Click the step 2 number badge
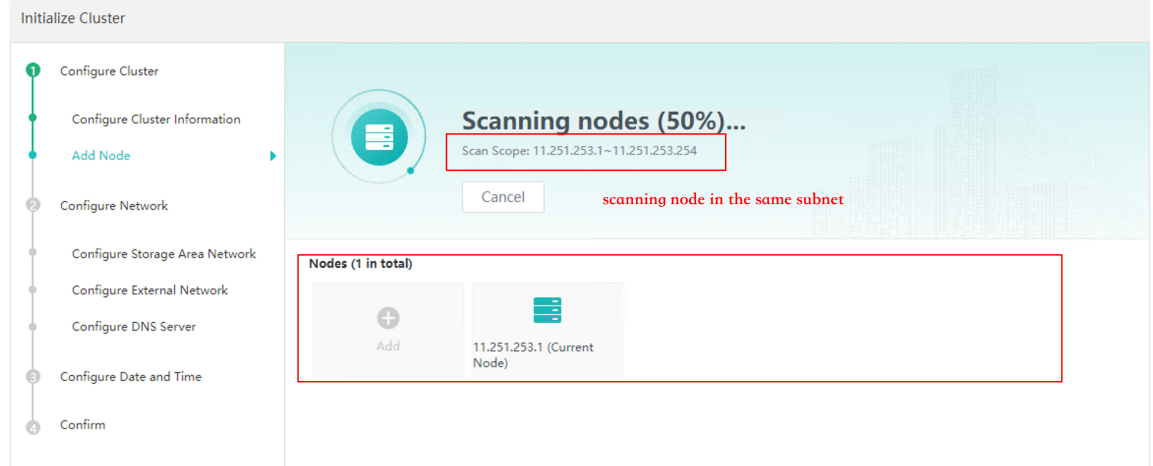The width and height of the screenshot is (1153, 466). tap(32, 205)
